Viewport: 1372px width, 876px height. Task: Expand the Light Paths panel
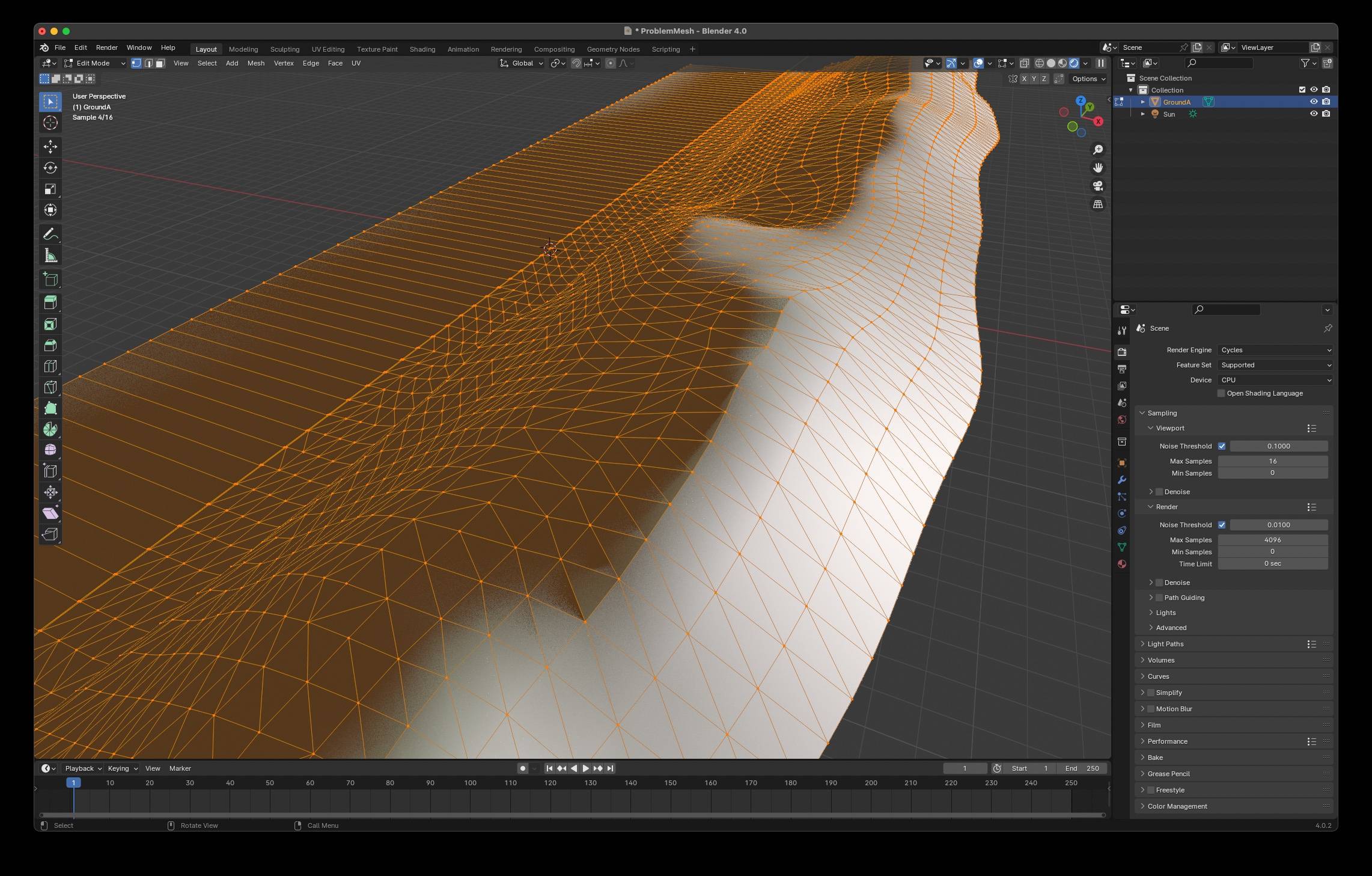1165,644
